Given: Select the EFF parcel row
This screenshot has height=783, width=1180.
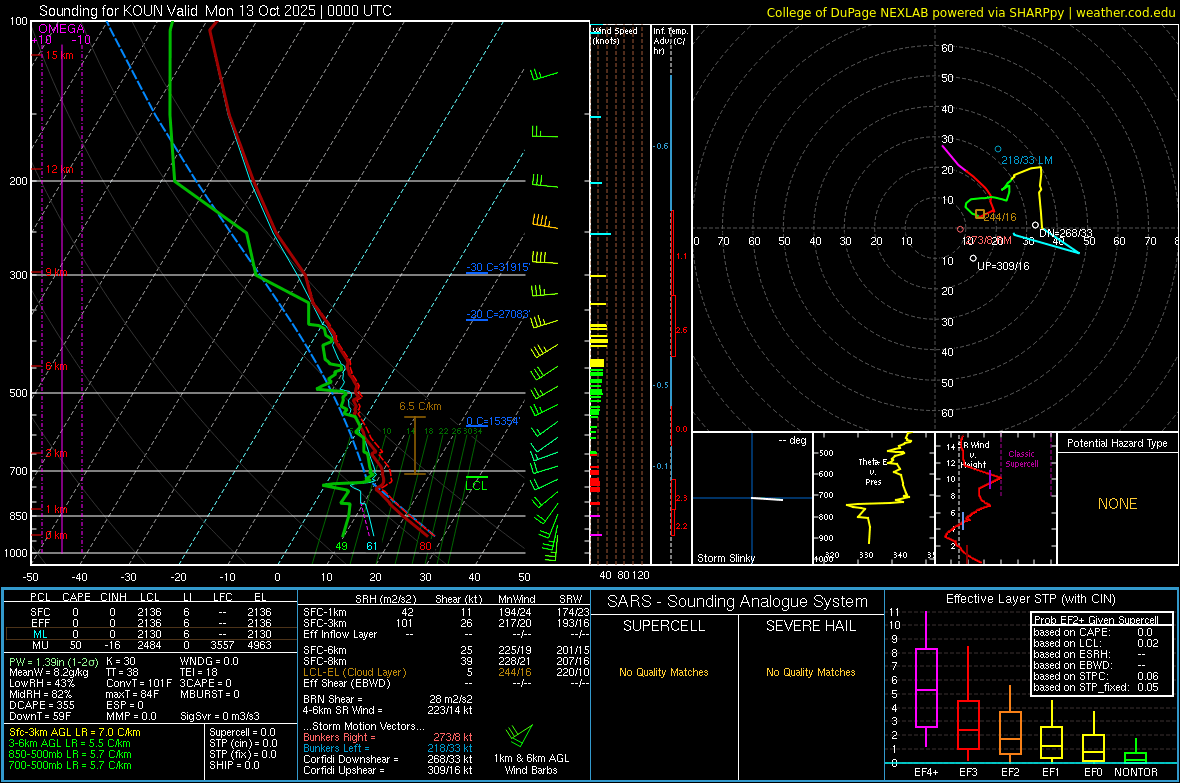Looking at the screenshot, I should tap(150, 623).
